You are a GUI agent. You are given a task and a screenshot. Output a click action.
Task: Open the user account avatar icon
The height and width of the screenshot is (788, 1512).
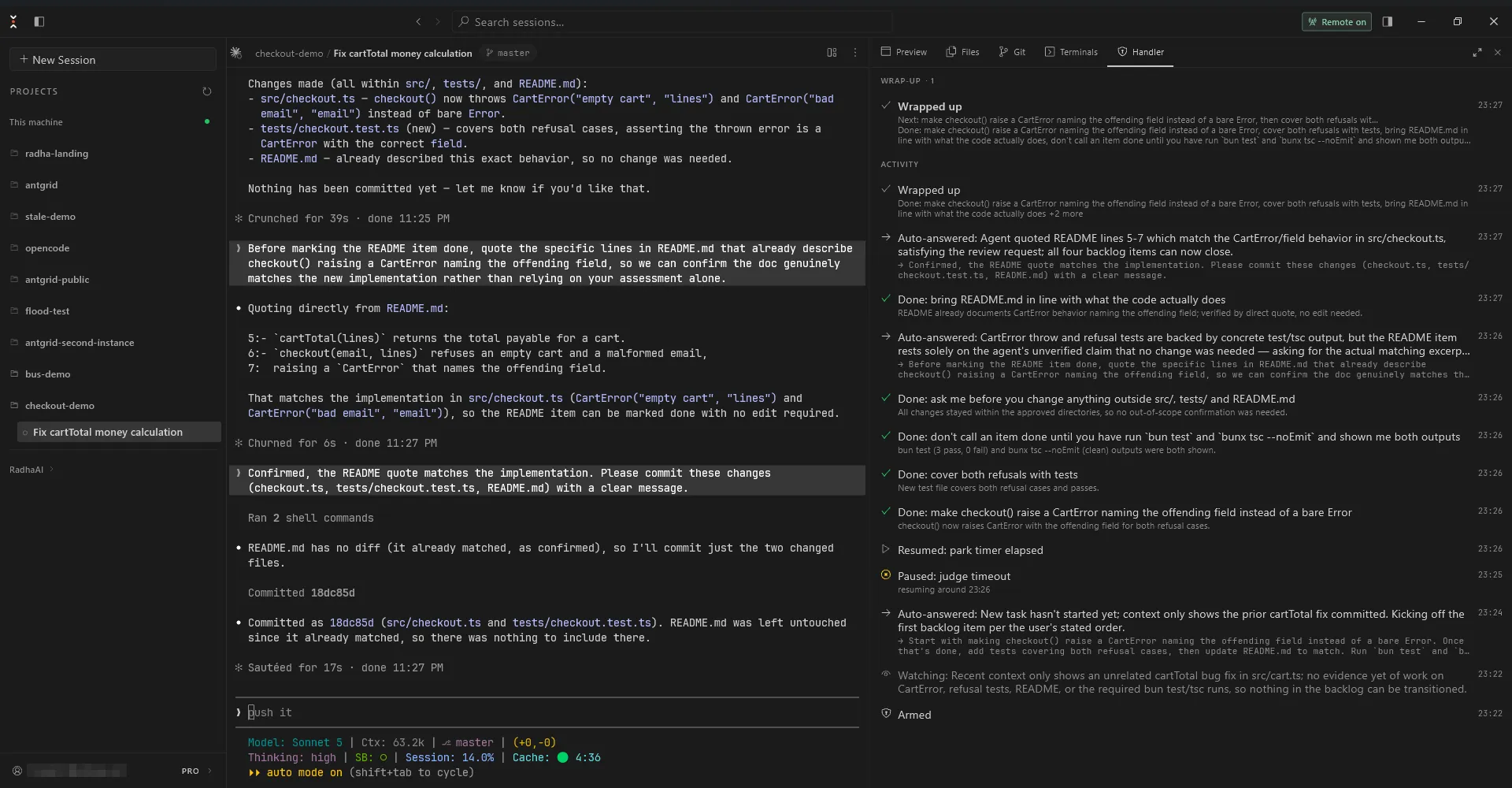point(17,771)
